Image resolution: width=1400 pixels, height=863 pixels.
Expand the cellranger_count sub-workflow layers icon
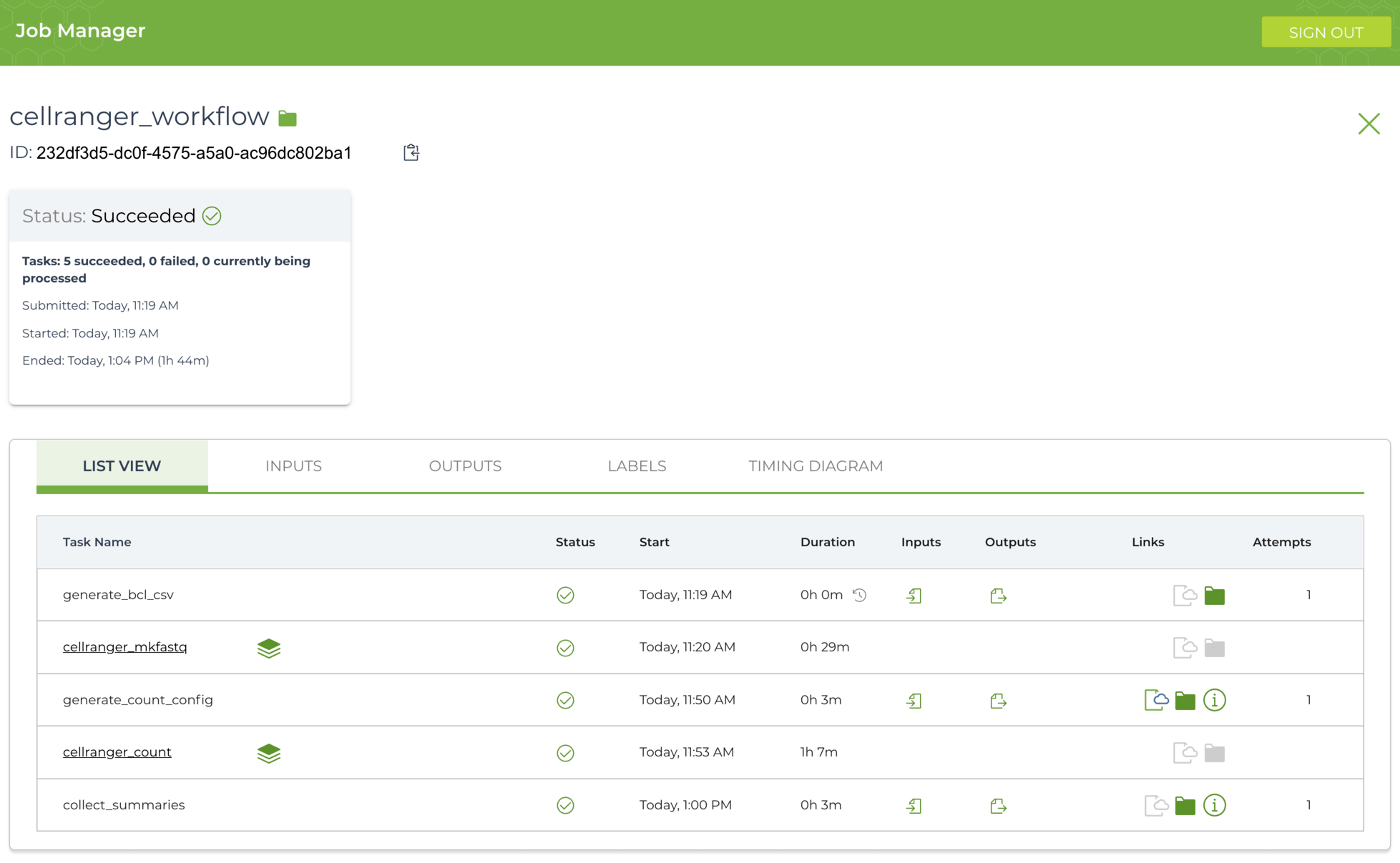point(269,753)
